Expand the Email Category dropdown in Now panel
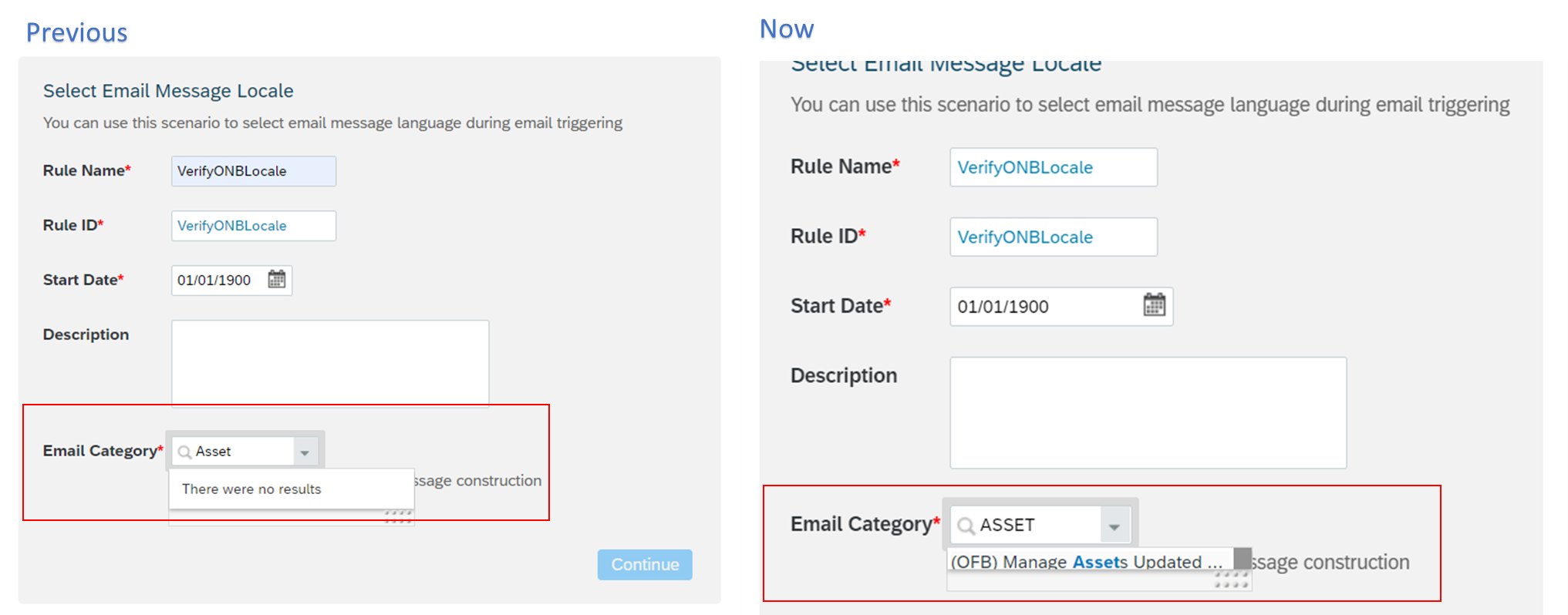 tap(1114, 526)
